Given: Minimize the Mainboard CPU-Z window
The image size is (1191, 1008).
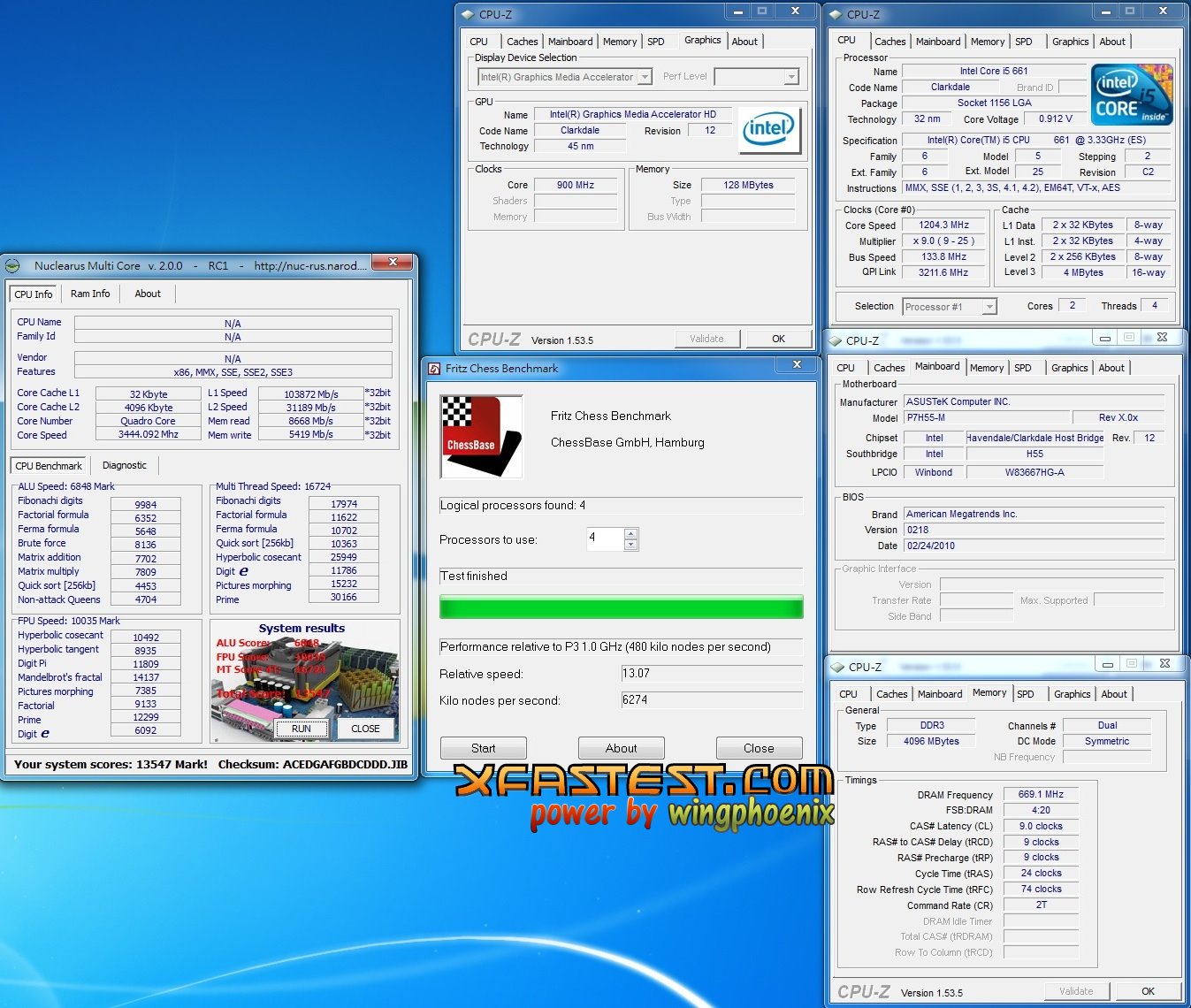Looking at the screenshot, I should click(x=1105, y=337).
